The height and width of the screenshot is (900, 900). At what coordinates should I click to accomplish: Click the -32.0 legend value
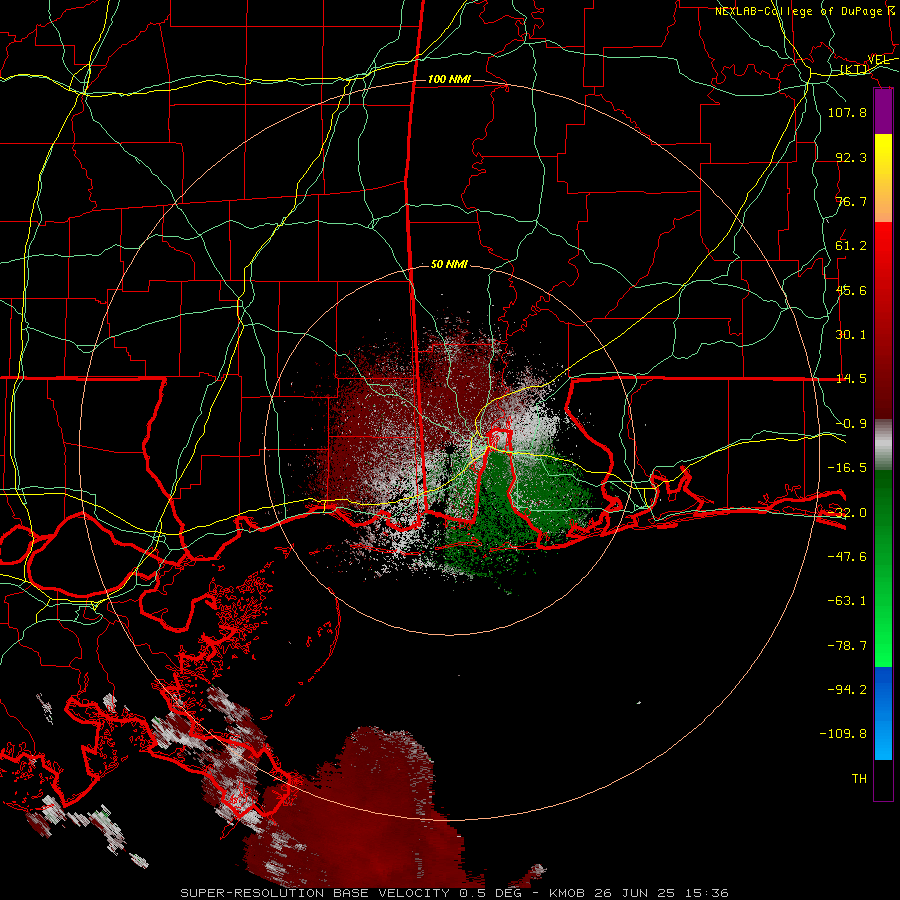pyautogui.click(x=847, y=513)
